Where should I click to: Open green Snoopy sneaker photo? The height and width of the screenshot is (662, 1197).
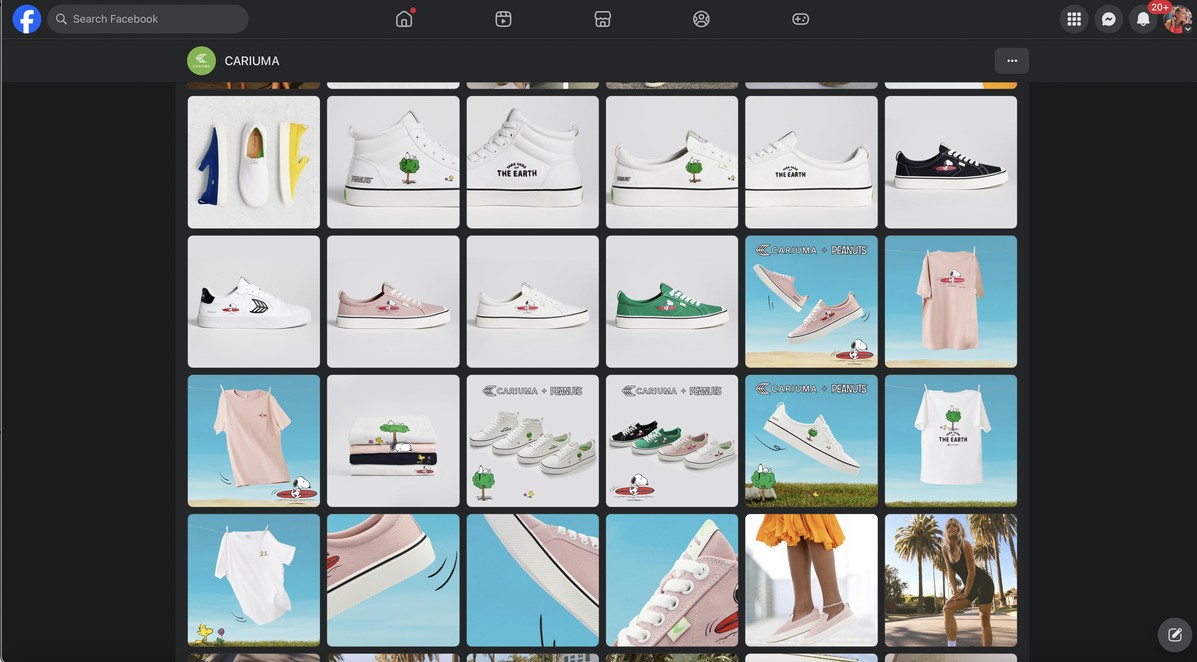coord(672,302)
